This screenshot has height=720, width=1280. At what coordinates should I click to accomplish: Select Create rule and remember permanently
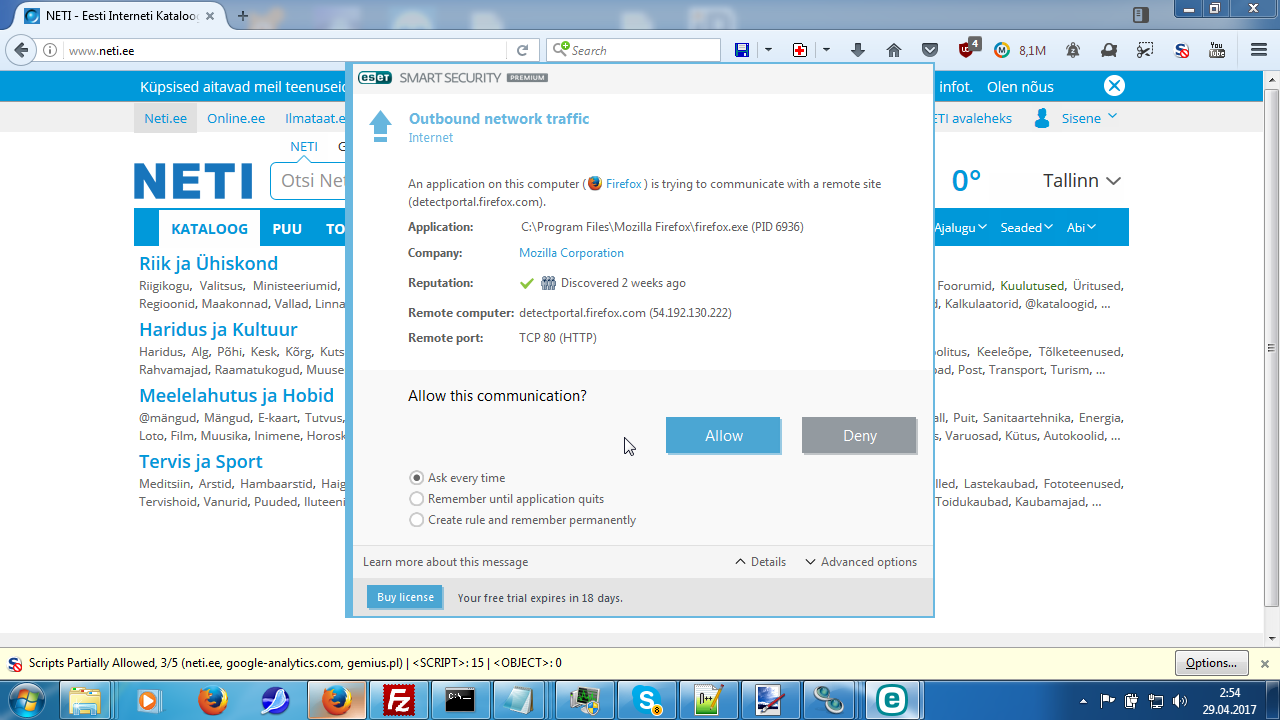pyautogui.click(x=523, y=520)
